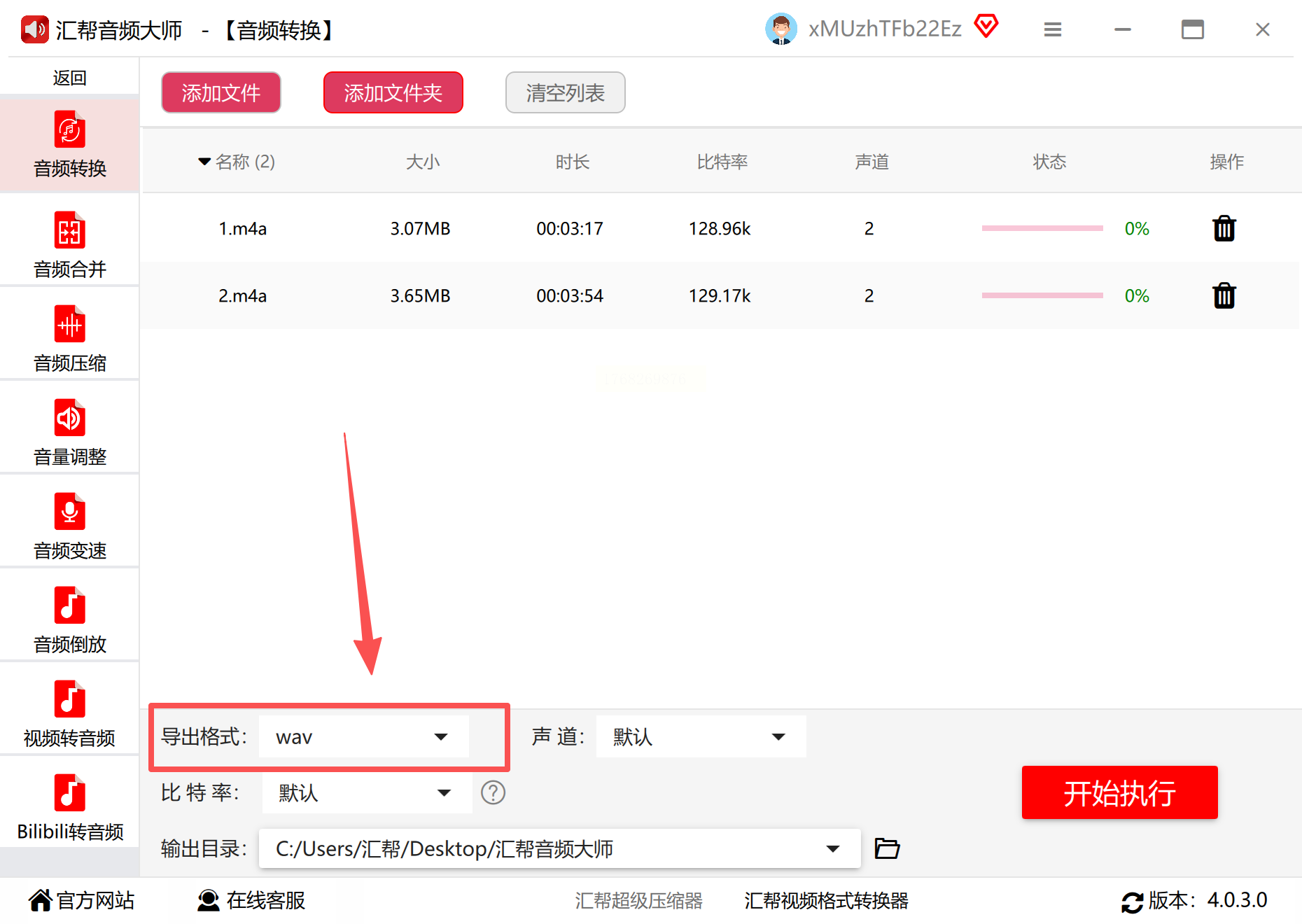The width and height of the screenshot is (1302, 924).
Task: Click bitrate value 129.17k
Action: click(720, 295)
